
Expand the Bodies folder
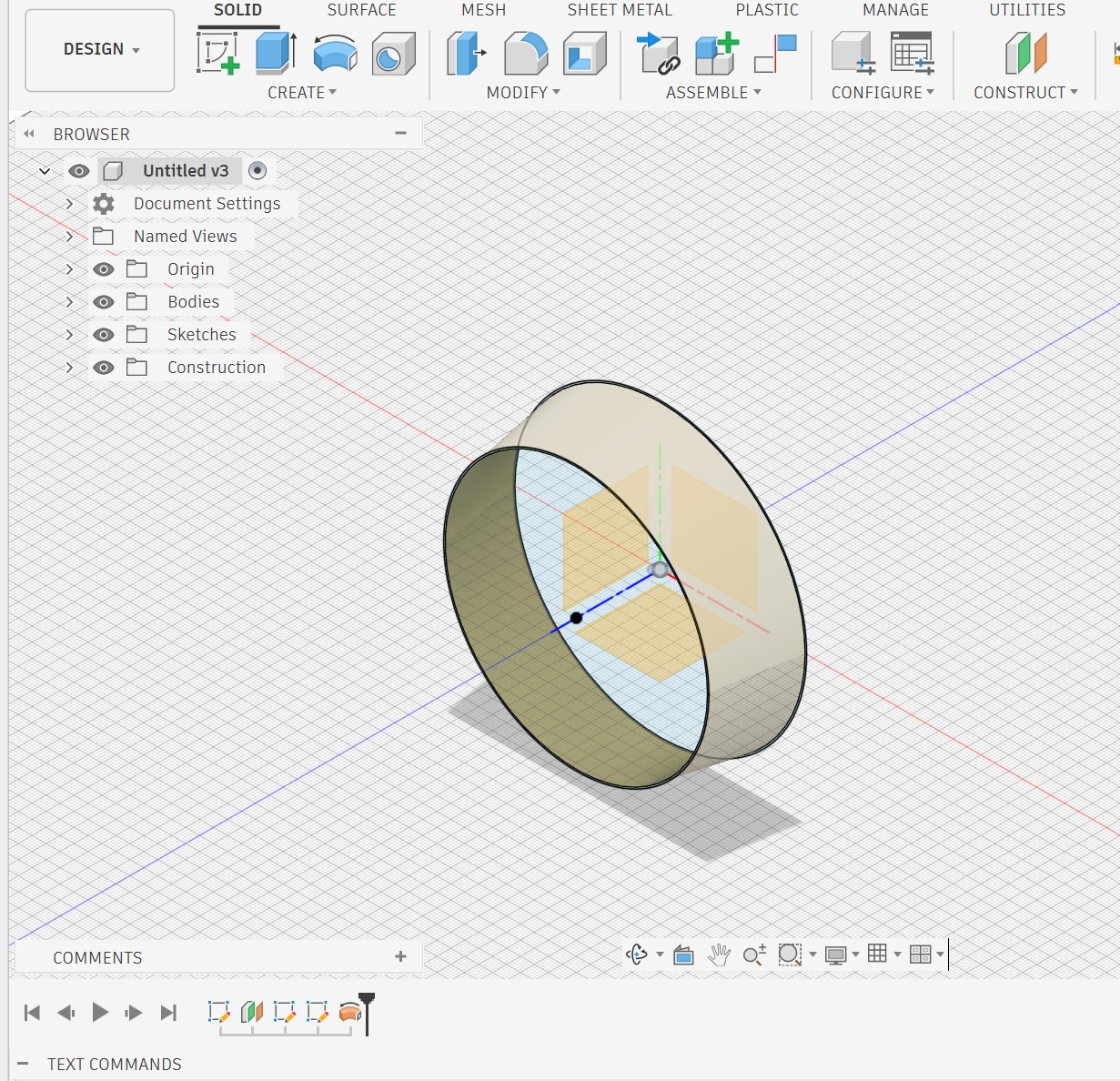tap(69, 302)
